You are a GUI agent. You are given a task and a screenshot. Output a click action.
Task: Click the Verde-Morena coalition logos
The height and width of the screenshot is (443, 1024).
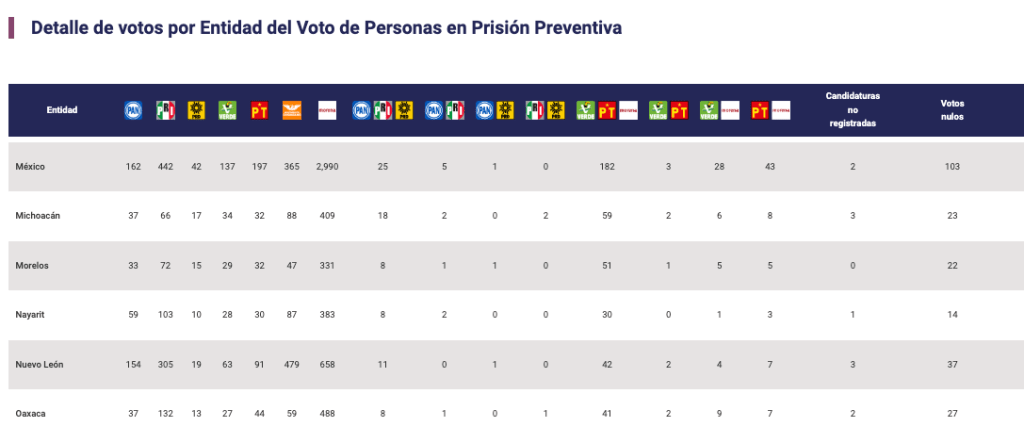[x=720, y=110]
